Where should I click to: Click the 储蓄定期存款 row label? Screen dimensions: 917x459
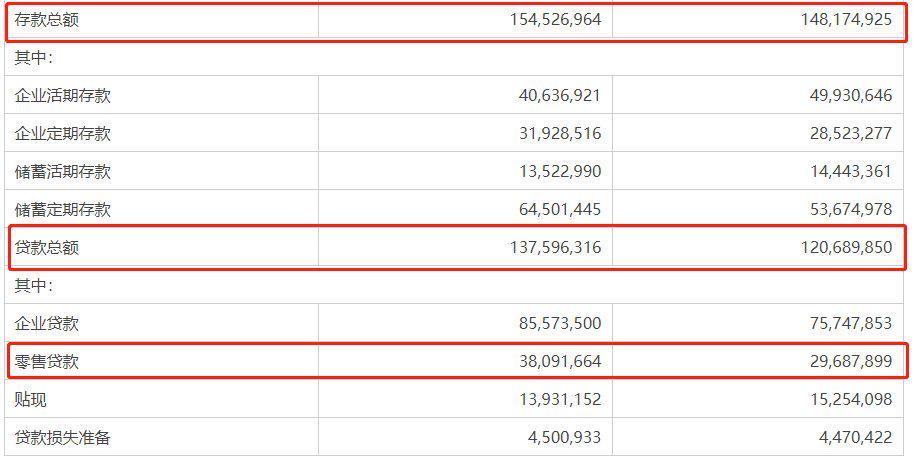[x=63, y=210]
